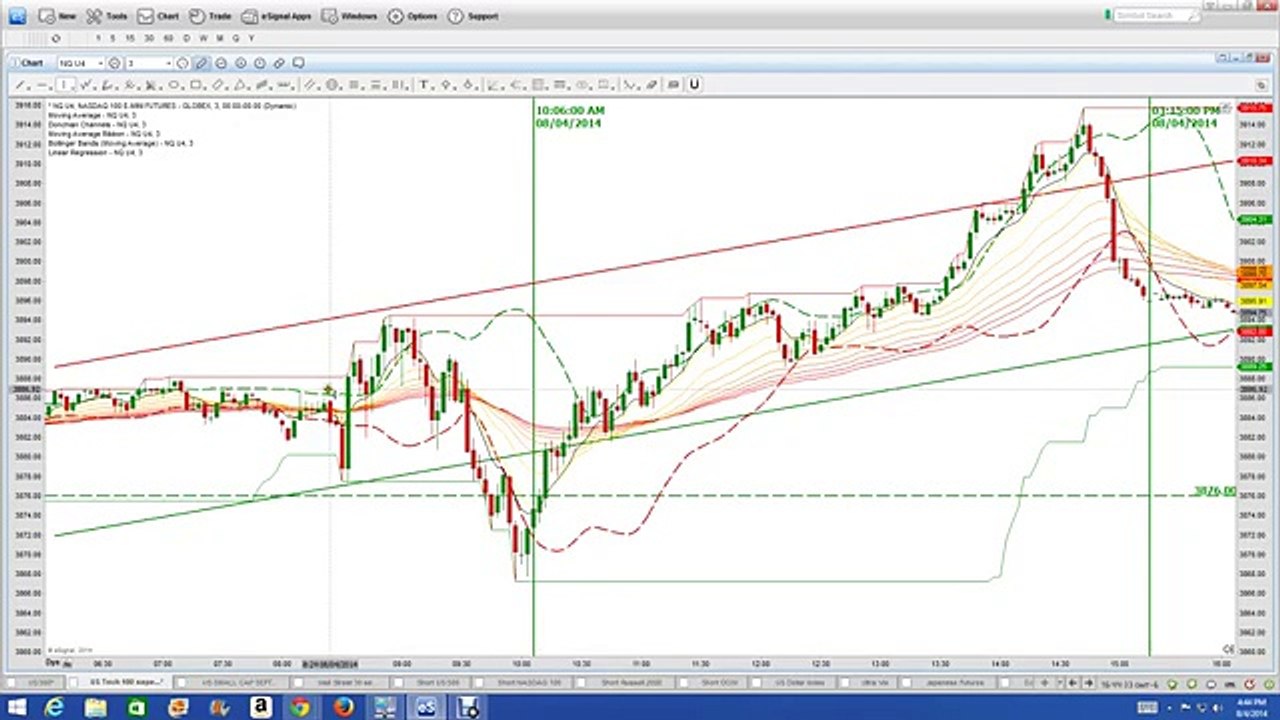This screenshot has width=1280, height=720.
Task: Select the trend line drawing tool
Action: click(x=19, y=85)
